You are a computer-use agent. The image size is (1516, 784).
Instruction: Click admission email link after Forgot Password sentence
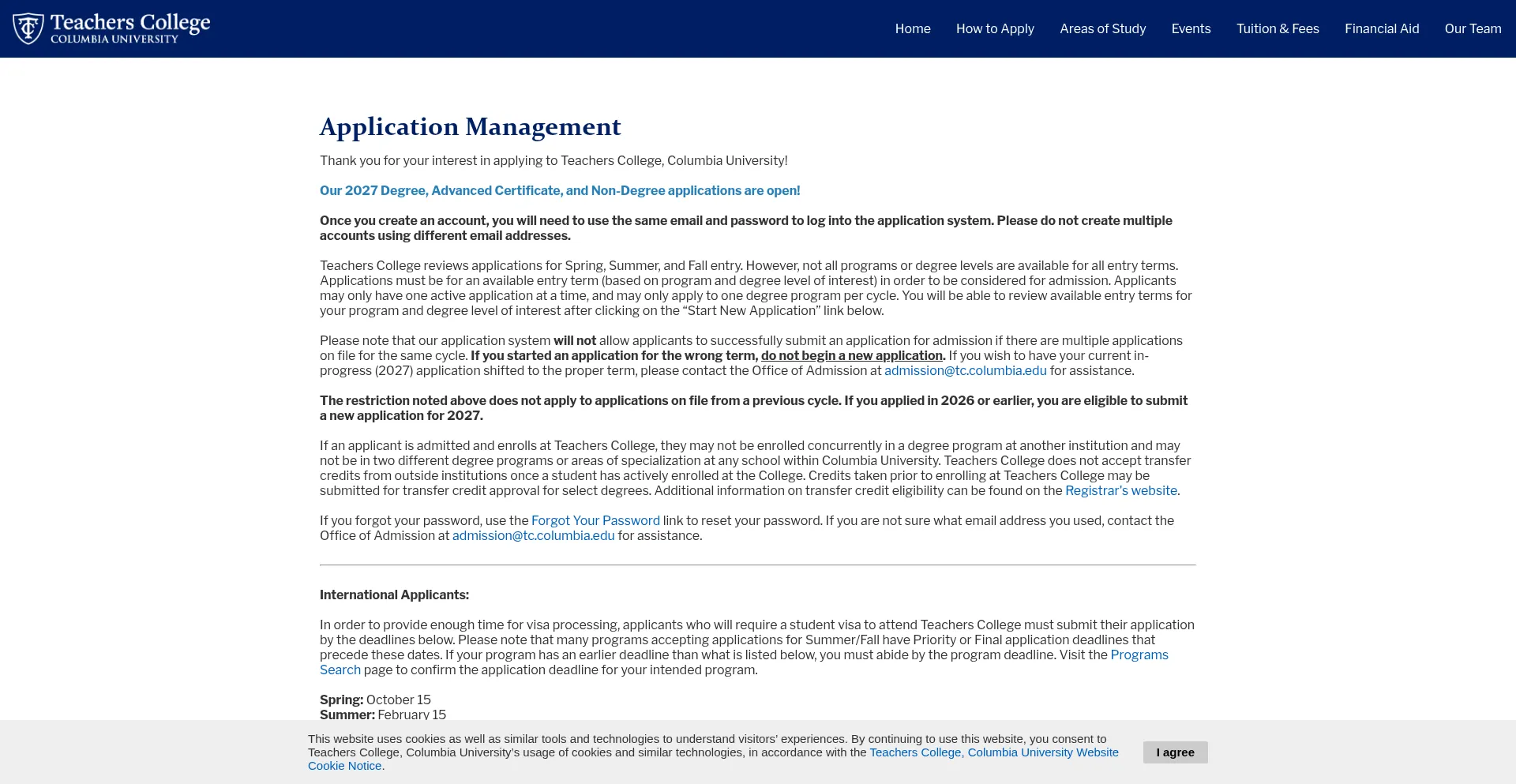[533, 535]
